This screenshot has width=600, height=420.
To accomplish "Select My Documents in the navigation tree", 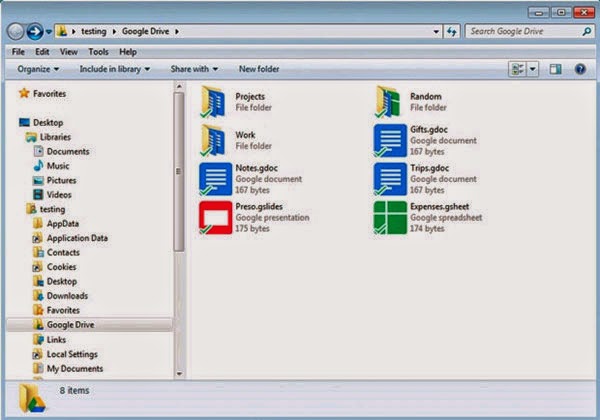I will click(x=75, y=368).
